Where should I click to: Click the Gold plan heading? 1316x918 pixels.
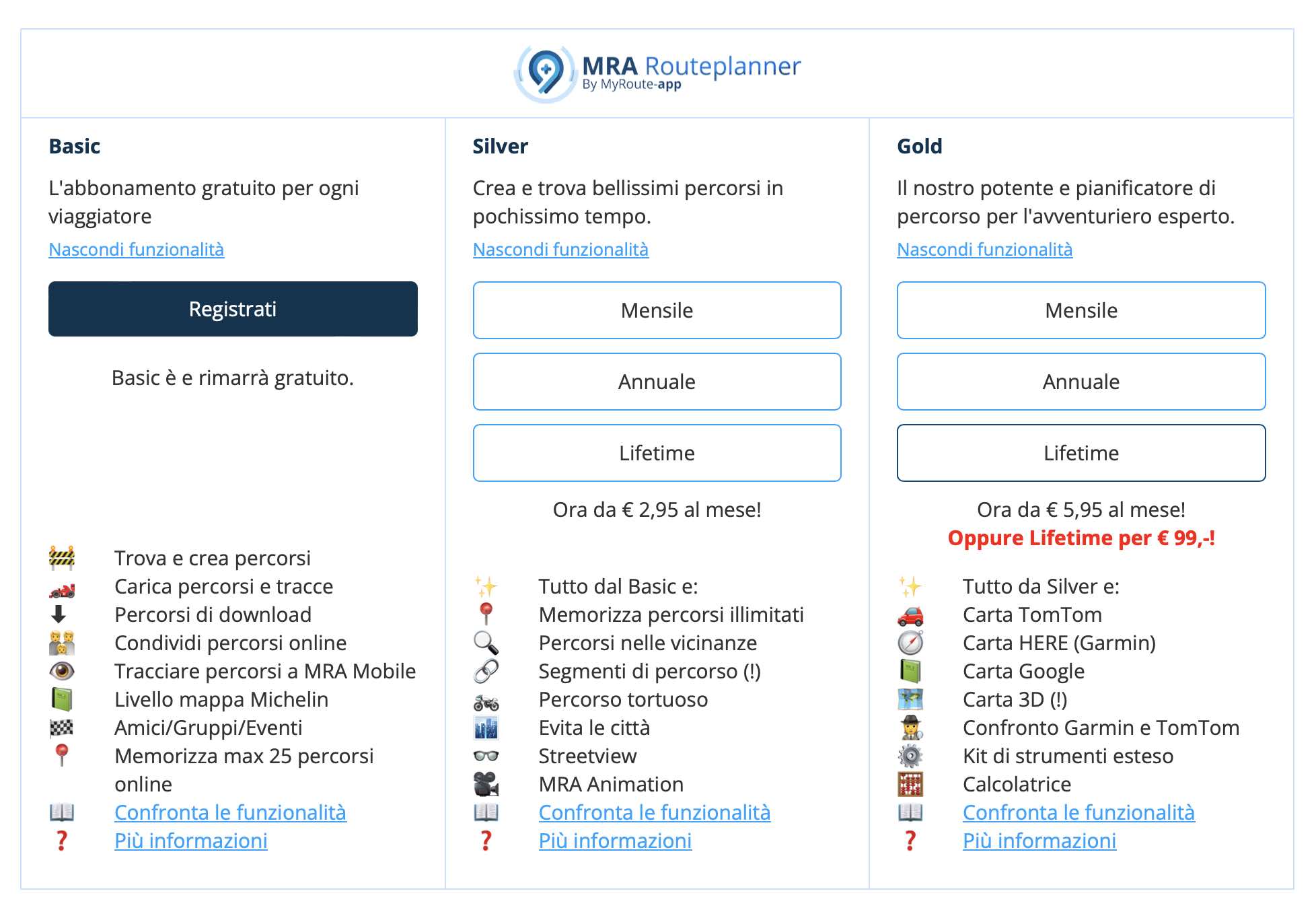pyautogui.click(x=919, y=146)
